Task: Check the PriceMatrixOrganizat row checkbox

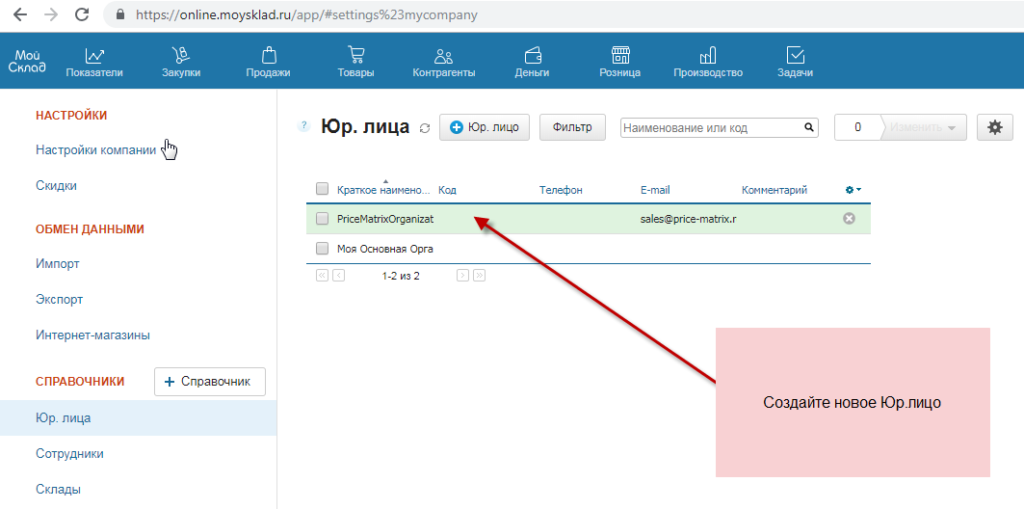Action: (322, 218)
